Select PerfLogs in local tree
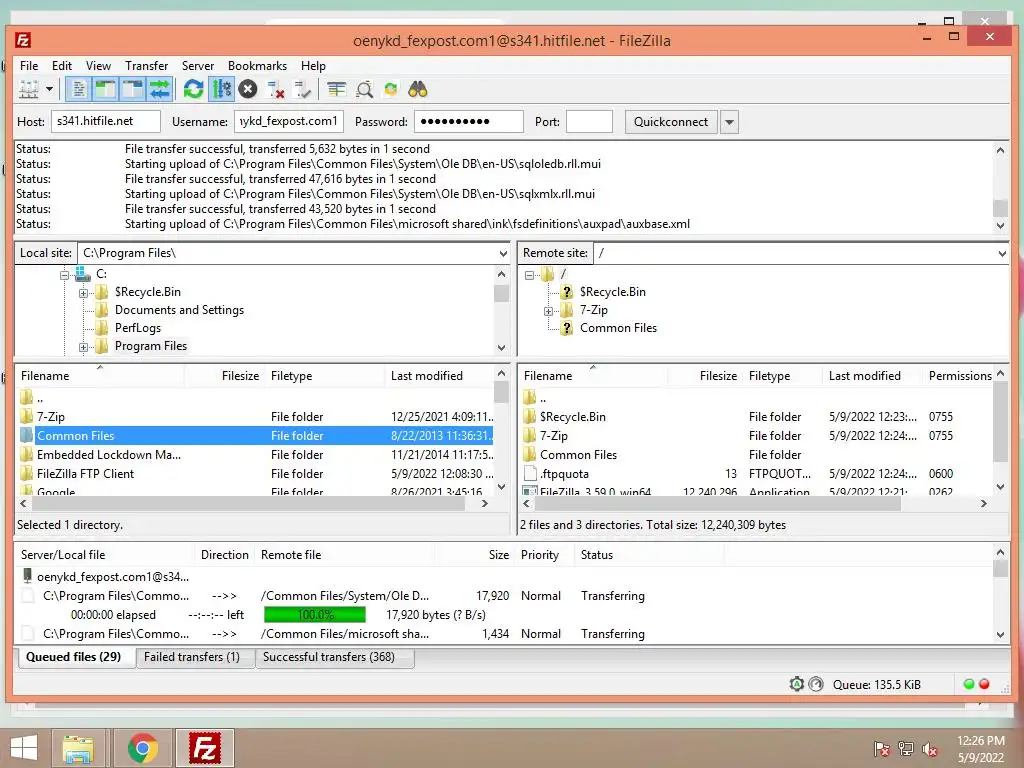The width and height of the screenshot is (1024, 768). (x=138, y=328)
